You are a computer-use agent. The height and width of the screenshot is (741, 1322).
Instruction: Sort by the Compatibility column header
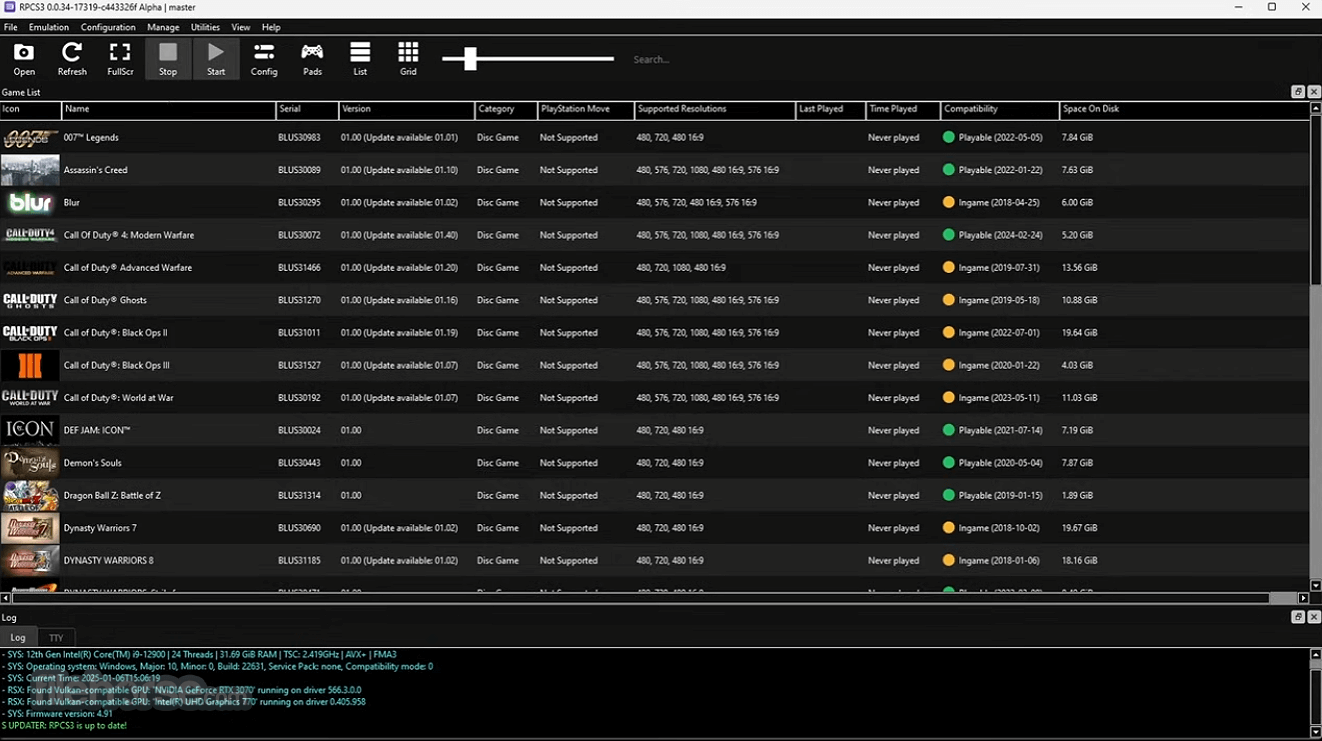click(x=1000, y=109)
